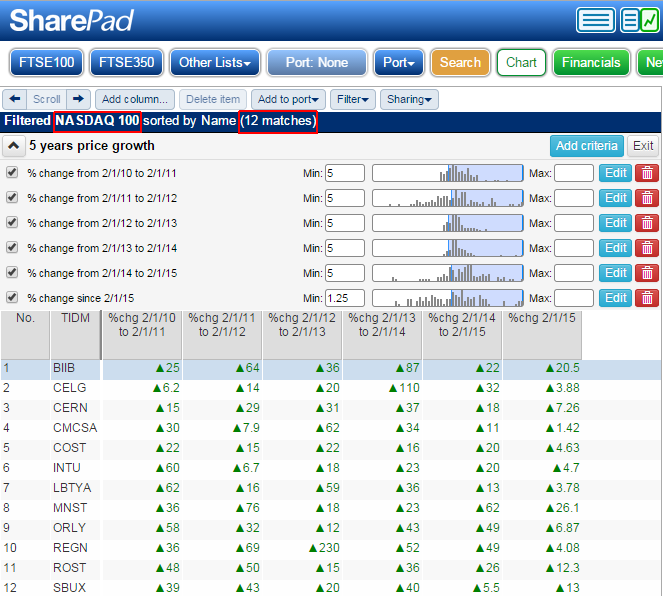Click histogram slider for % change since 2/1/15

[x=448, y=298]
